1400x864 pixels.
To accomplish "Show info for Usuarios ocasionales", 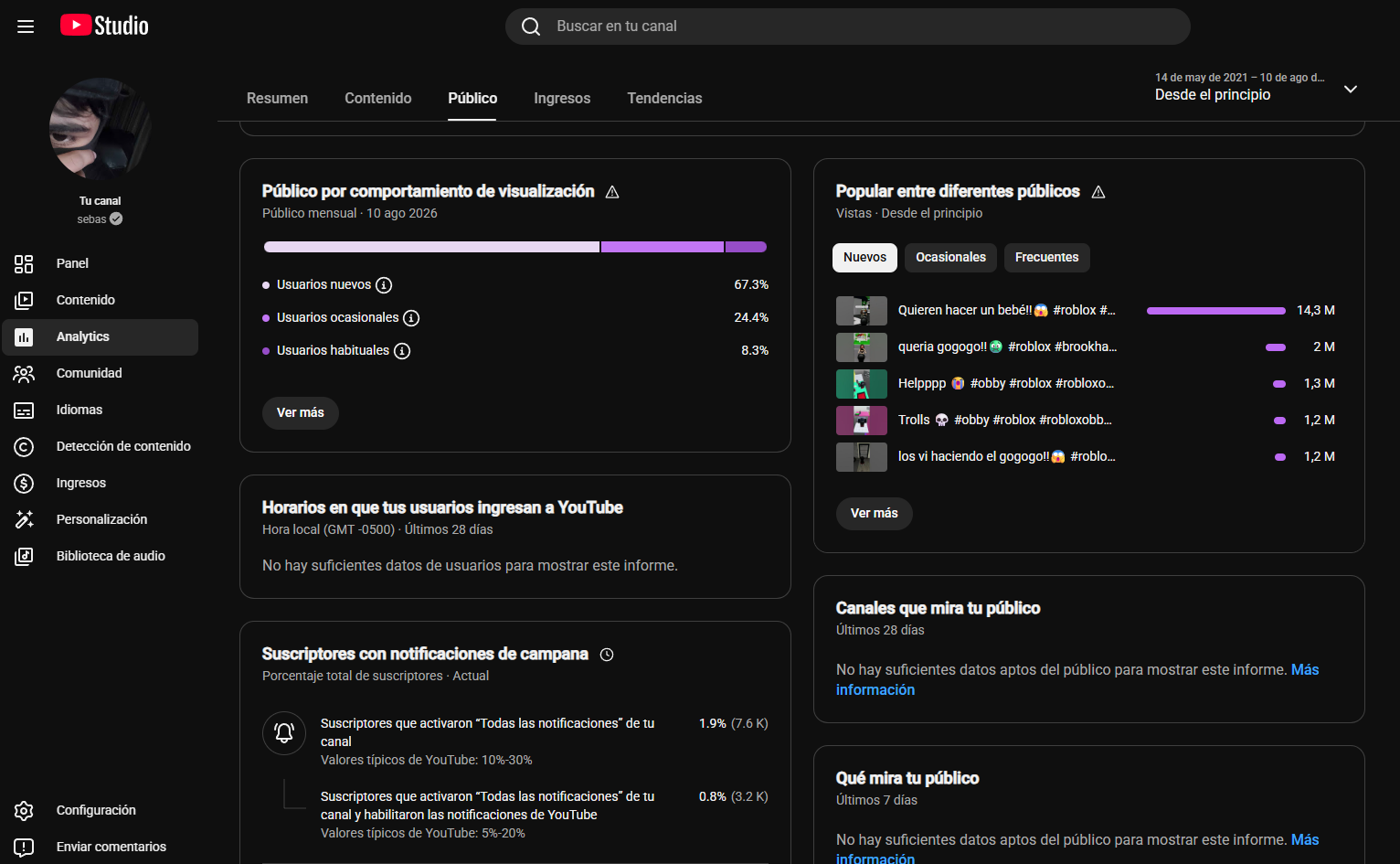I will click(411, 318).
